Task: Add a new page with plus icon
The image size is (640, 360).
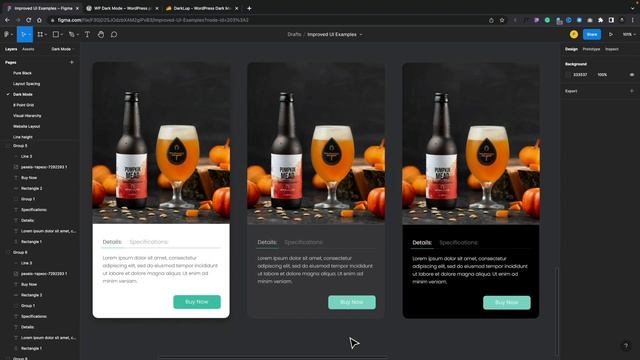Action: (x=72, y=62)
